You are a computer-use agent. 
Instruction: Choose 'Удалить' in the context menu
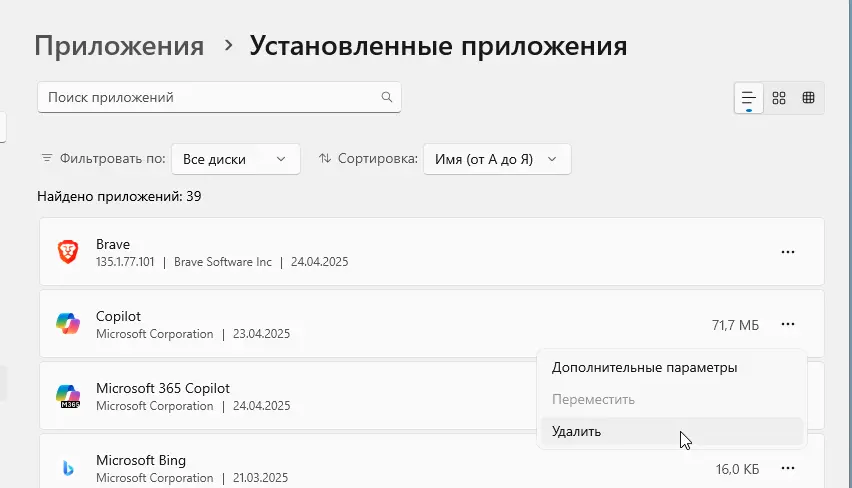(672, 431)
